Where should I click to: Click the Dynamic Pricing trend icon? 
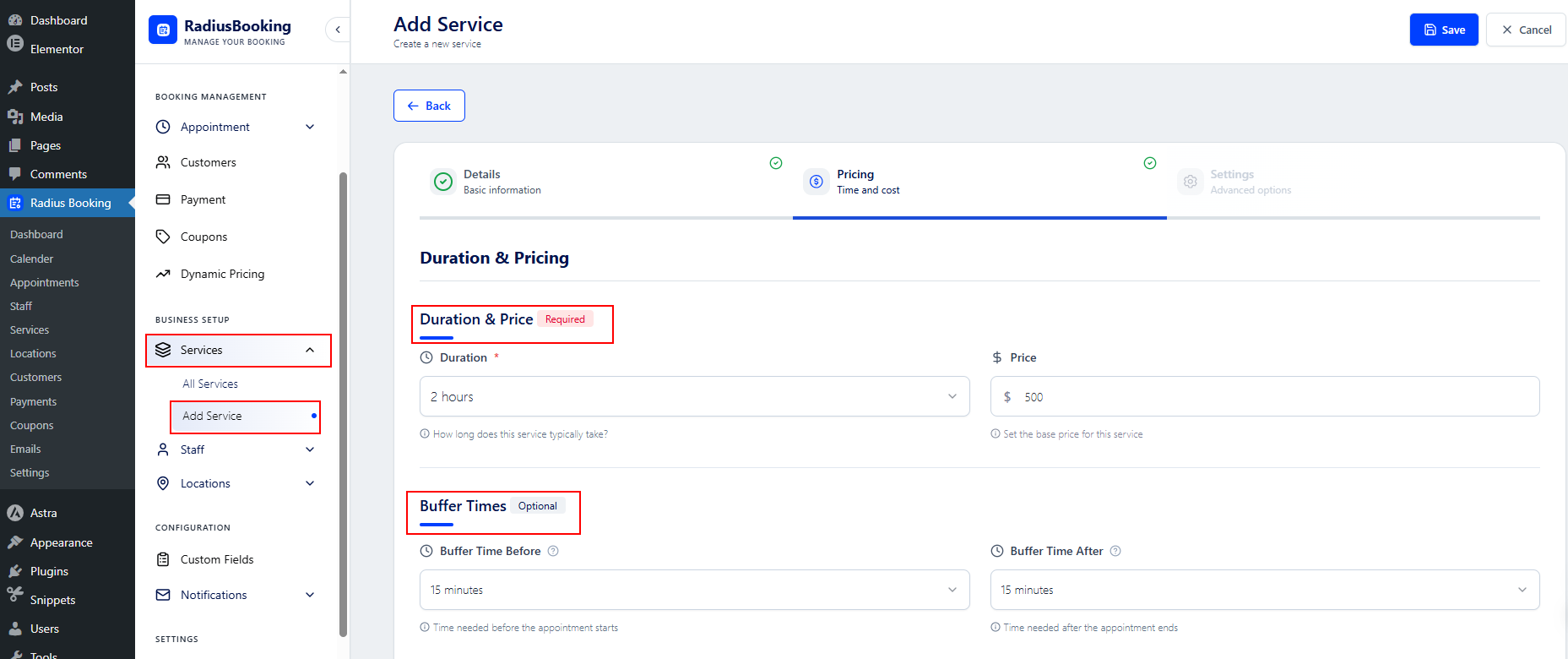163,274
